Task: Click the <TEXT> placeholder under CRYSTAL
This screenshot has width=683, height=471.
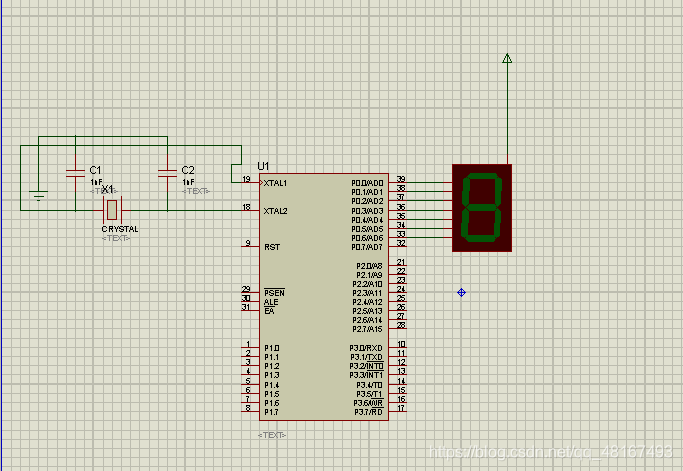Action: coord(116,238)
